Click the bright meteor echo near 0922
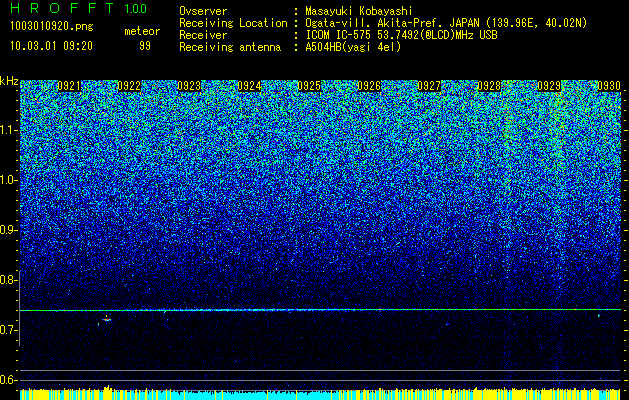629x400 pixels. pyautogui.click(x=106, y=320)
